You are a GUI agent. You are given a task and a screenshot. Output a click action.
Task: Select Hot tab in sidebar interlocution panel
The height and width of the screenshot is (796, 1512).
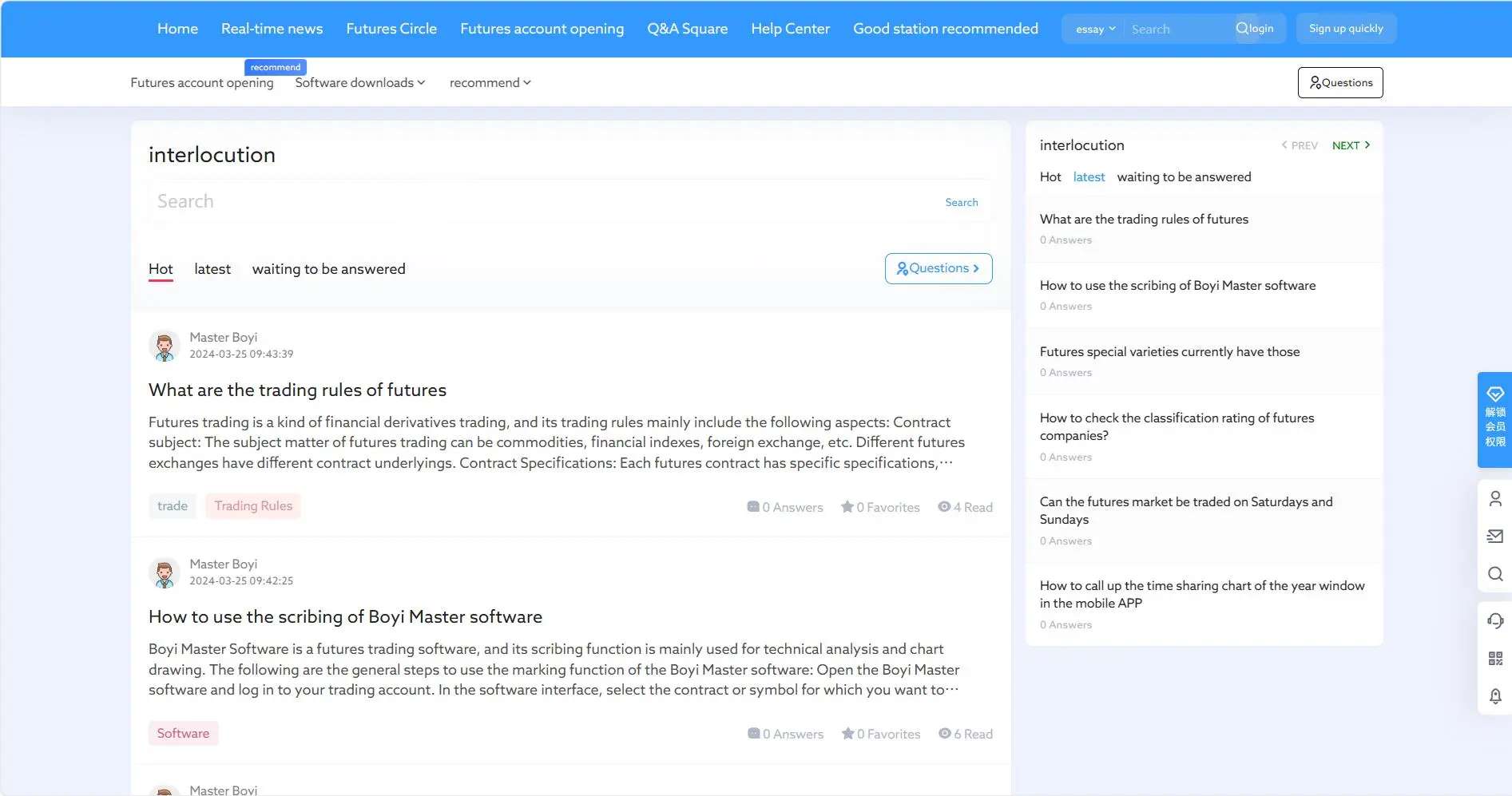(1050, 177)
